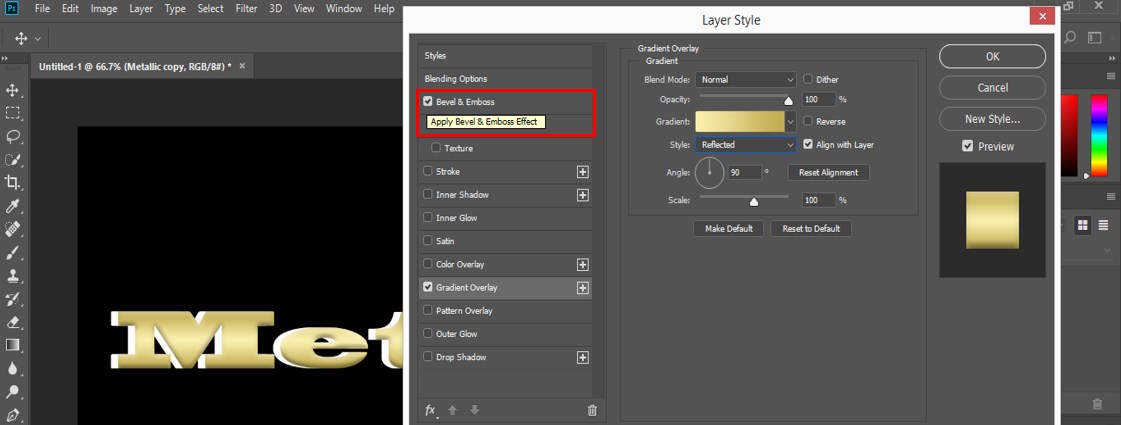
Task: Enable the Stroke effect checkbox
Action: 428,172
